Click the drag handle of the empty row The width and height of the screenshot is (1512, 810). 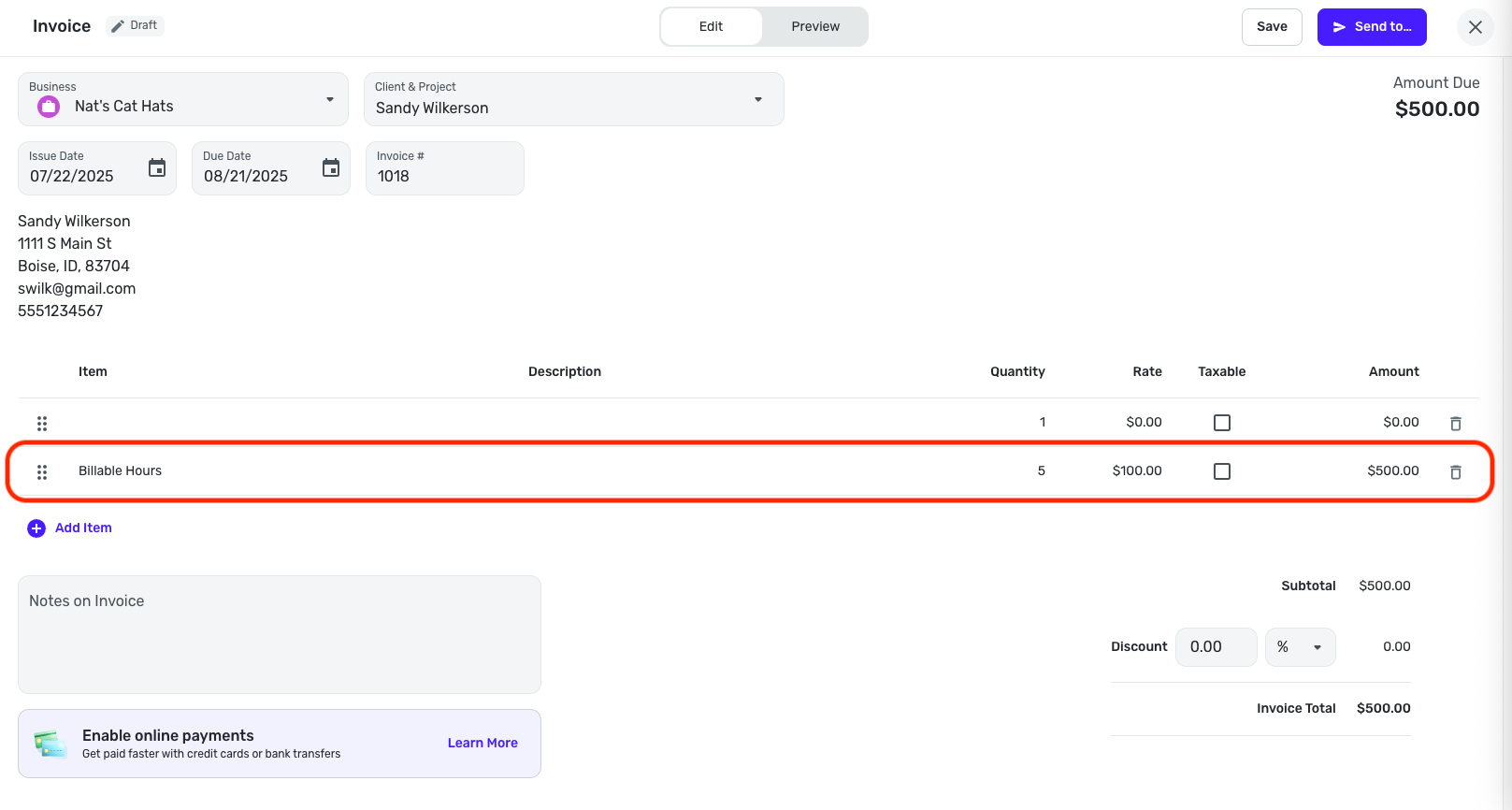(x=42, y=424)
